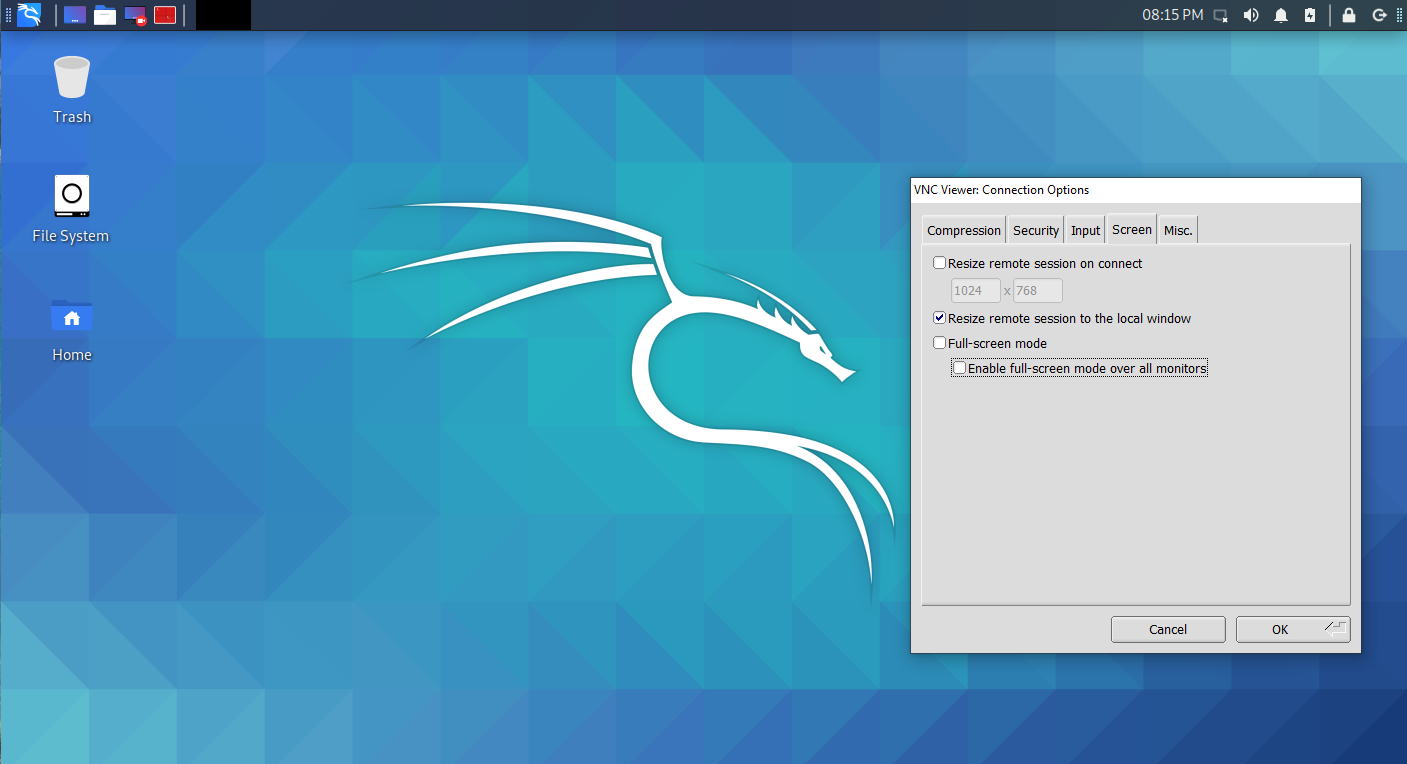Viewport: 1407px width, 764px height.
Task: Click the 1024 width input field
Action: pyautogui.click(x=975, y=291)
